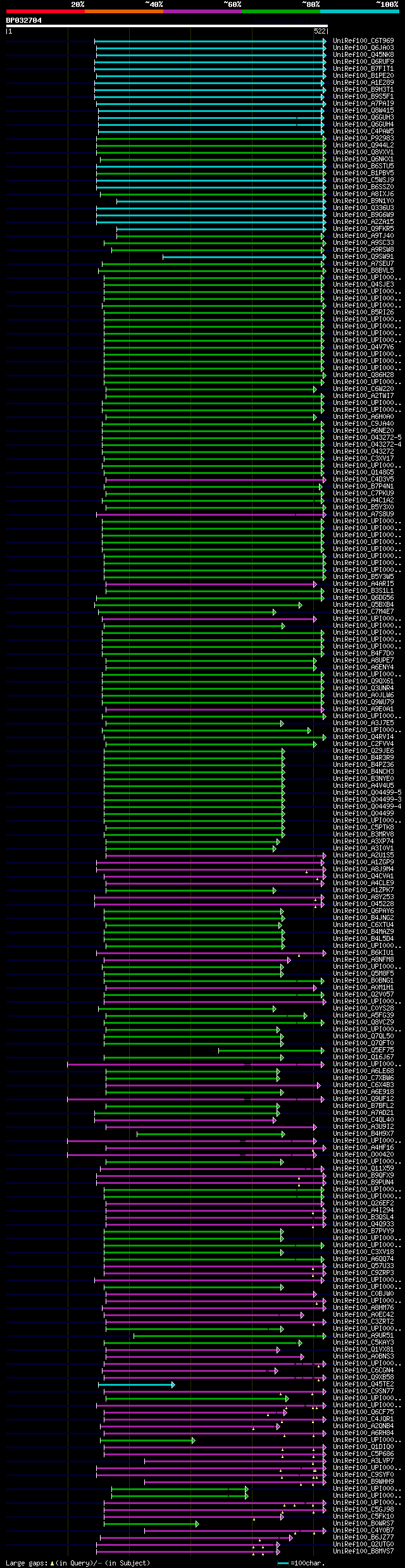Click hit label UniRef100_Q86H28
The width and height of the screenshot is (405, 1568).
pos(363,375)
